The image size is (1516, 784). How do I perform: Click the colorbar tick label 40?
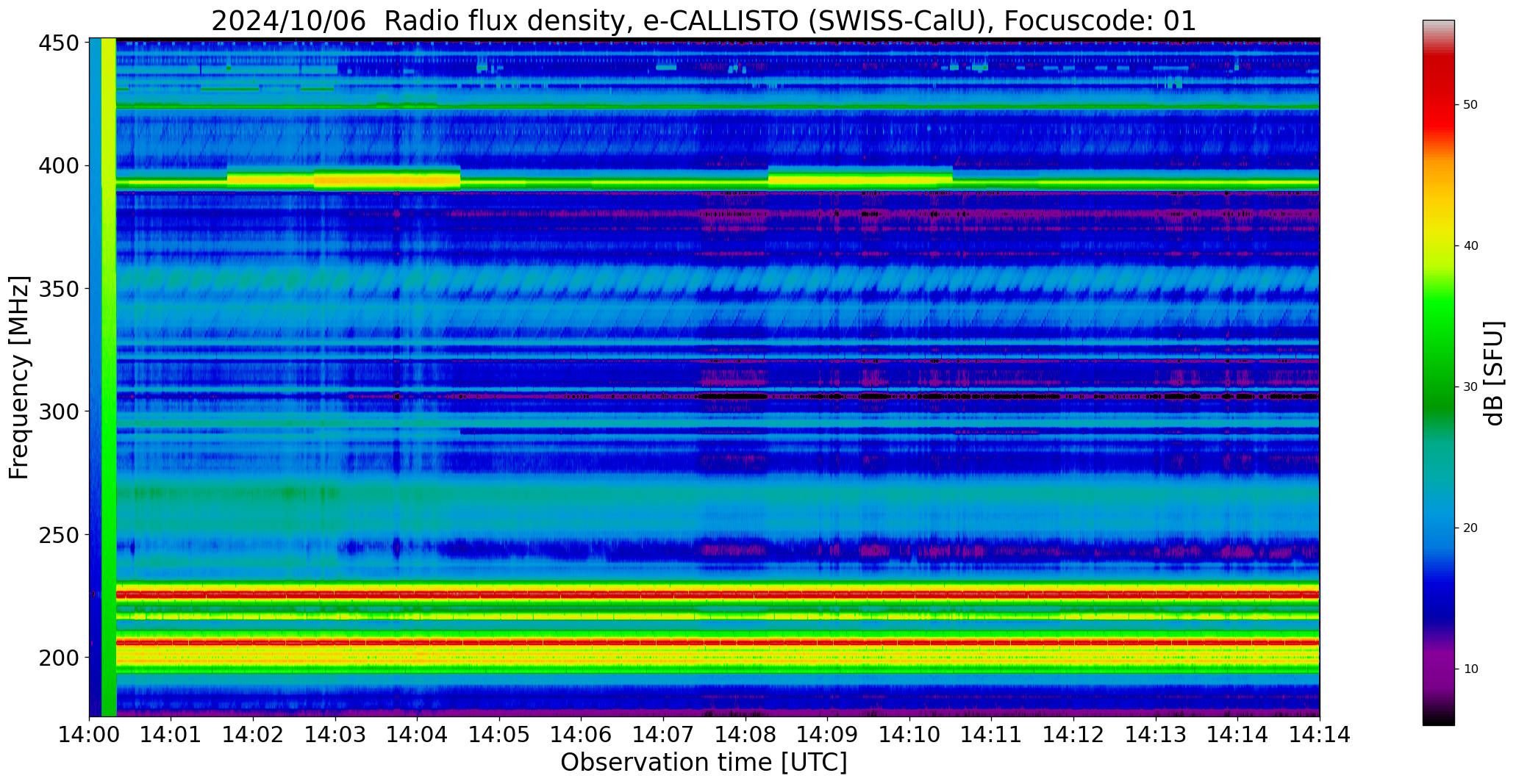pyautogui.click(x=1470, y=246)
